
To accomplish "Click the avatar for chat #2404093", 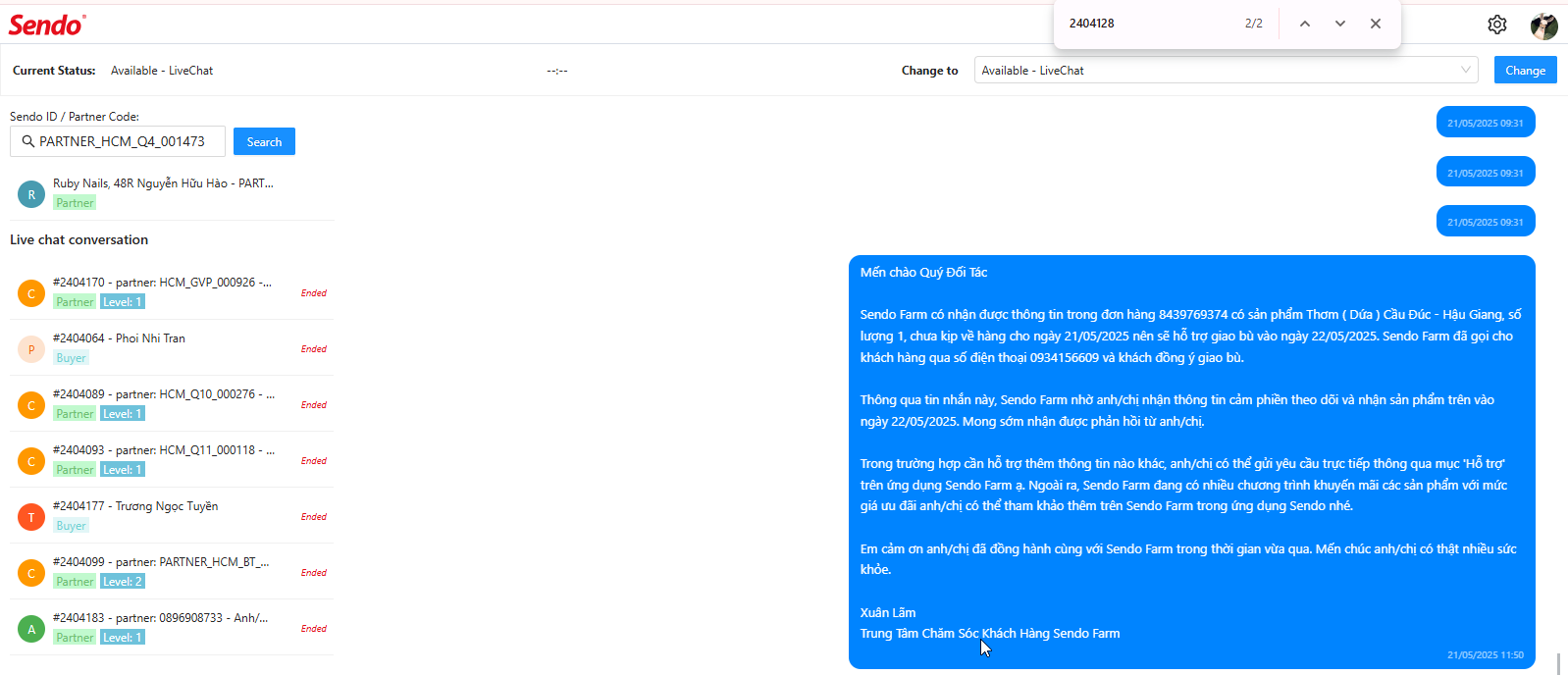I will 31,461.
